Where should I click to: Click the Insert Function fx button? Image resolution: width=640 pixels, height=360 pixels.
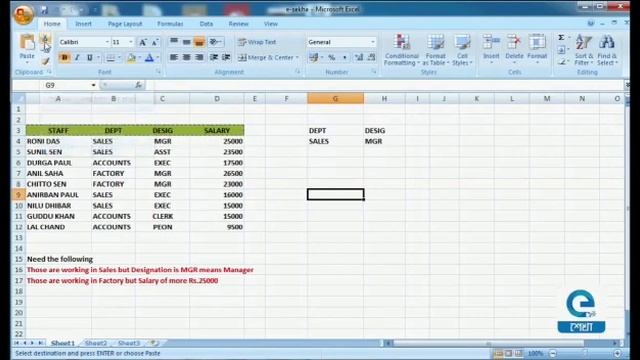coord(138,85)
